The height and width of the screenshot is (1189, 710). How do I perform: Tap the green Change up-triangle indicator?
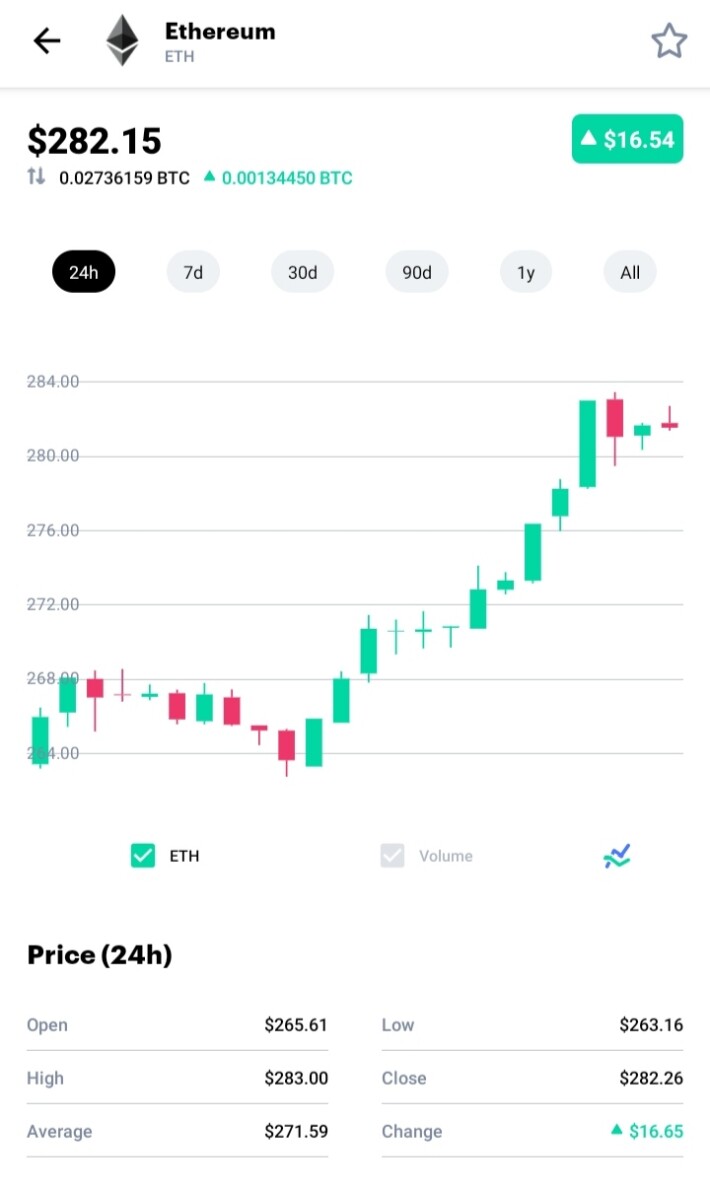(x=617, y=1130)
